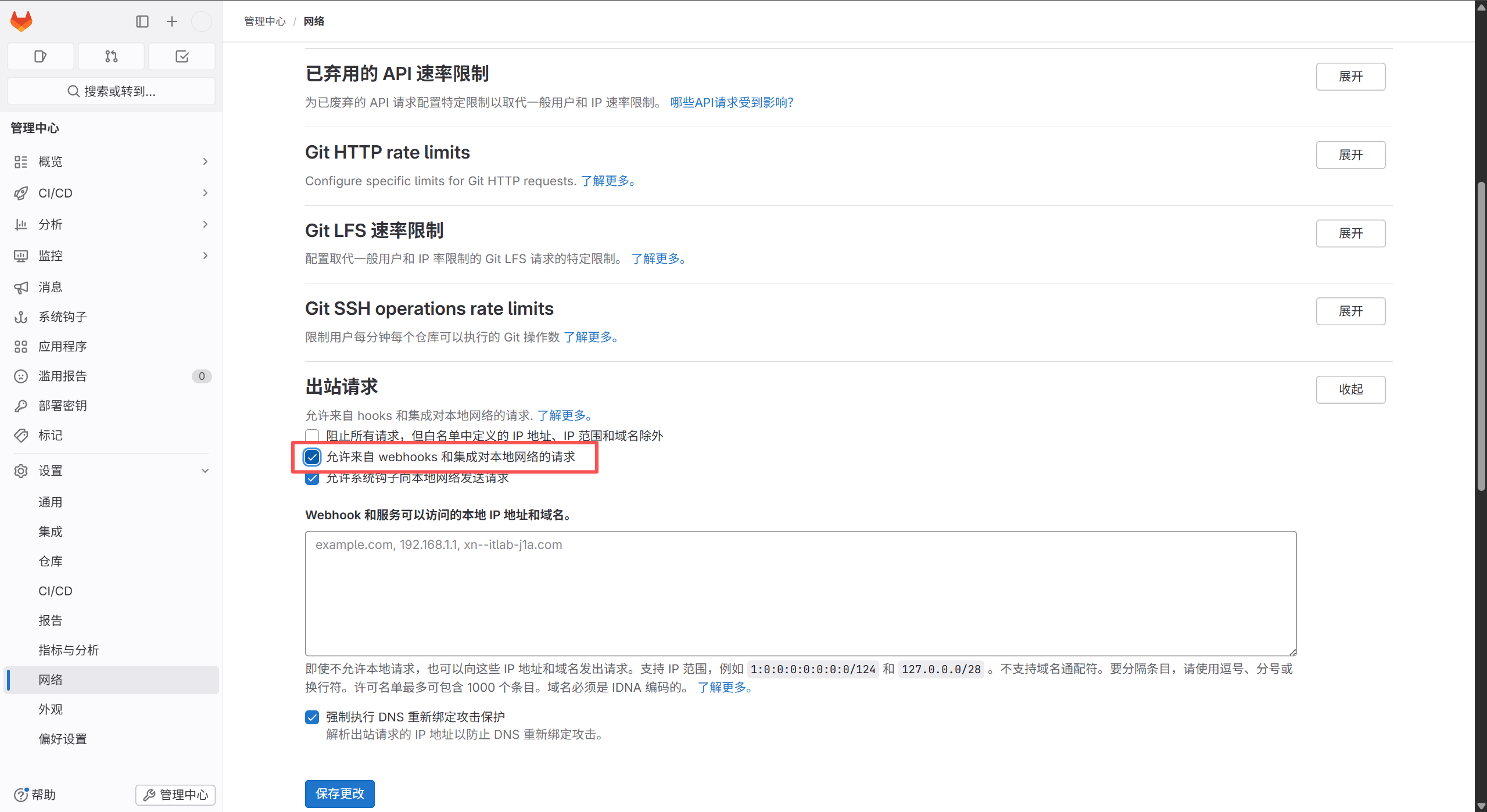Click the 保存更改 button
1487x812 pixels.
(x=339, y=793)
